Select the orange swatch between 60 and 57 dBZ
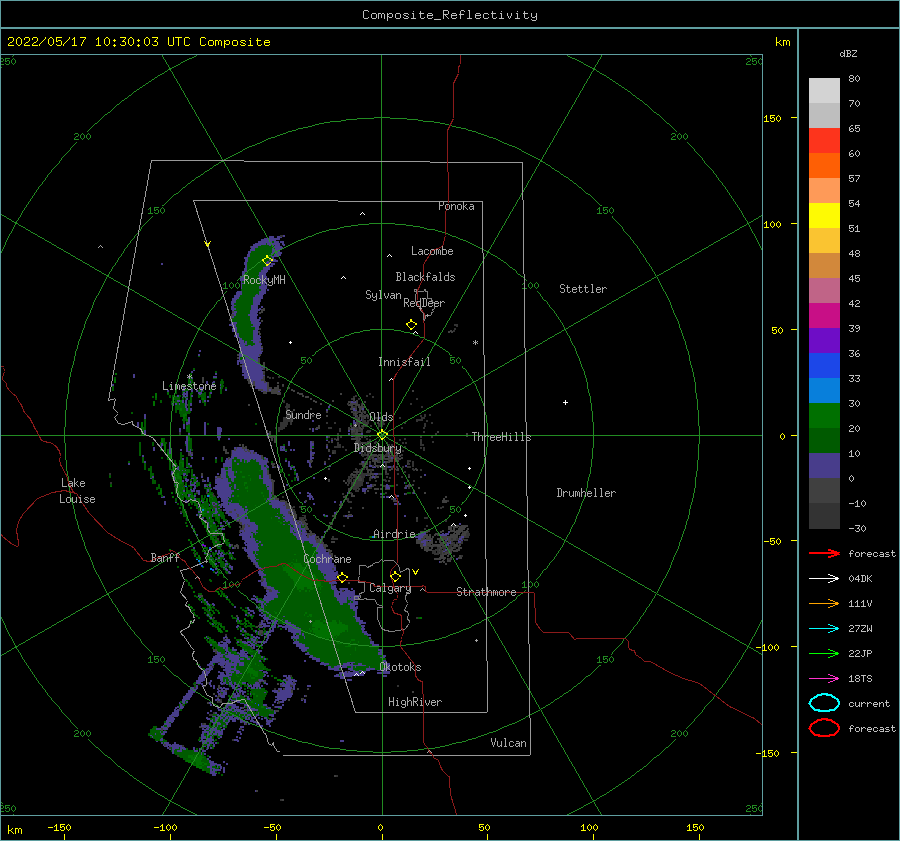900x841 pixels. click(x=824, y=166)
